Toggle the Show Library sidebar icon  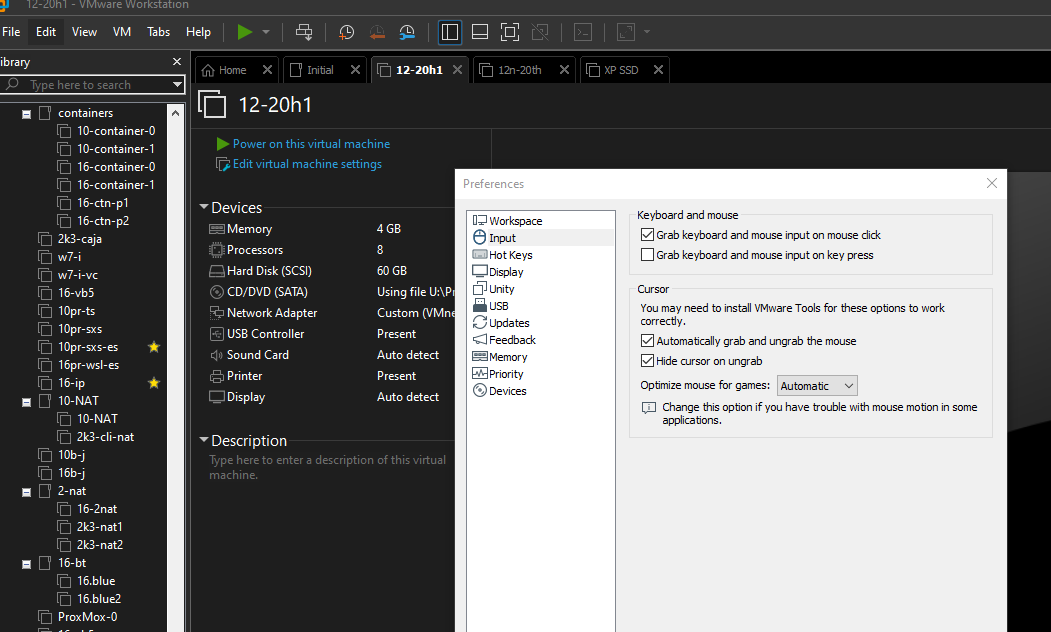[450, 32]
